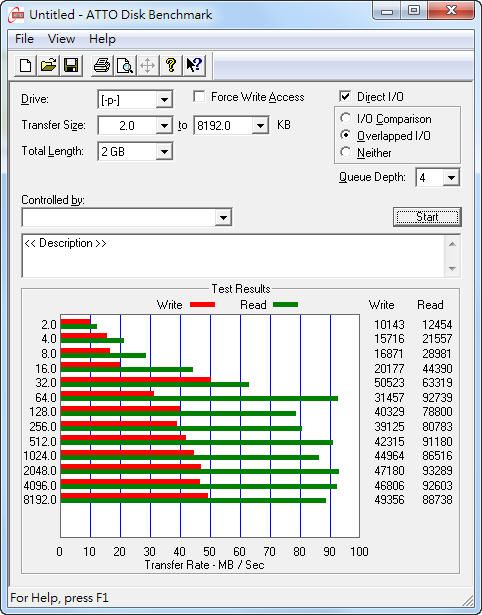Click the red Write legend swatch
The image size is (482, 615).
[x=202, y=304]
